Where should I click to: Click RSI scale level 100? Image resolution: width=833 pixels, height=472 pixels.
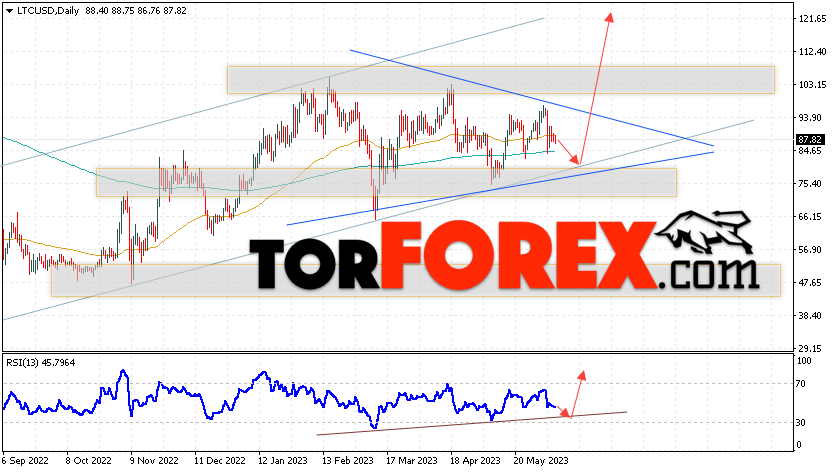pyautogui.click(x=805, y=361)
